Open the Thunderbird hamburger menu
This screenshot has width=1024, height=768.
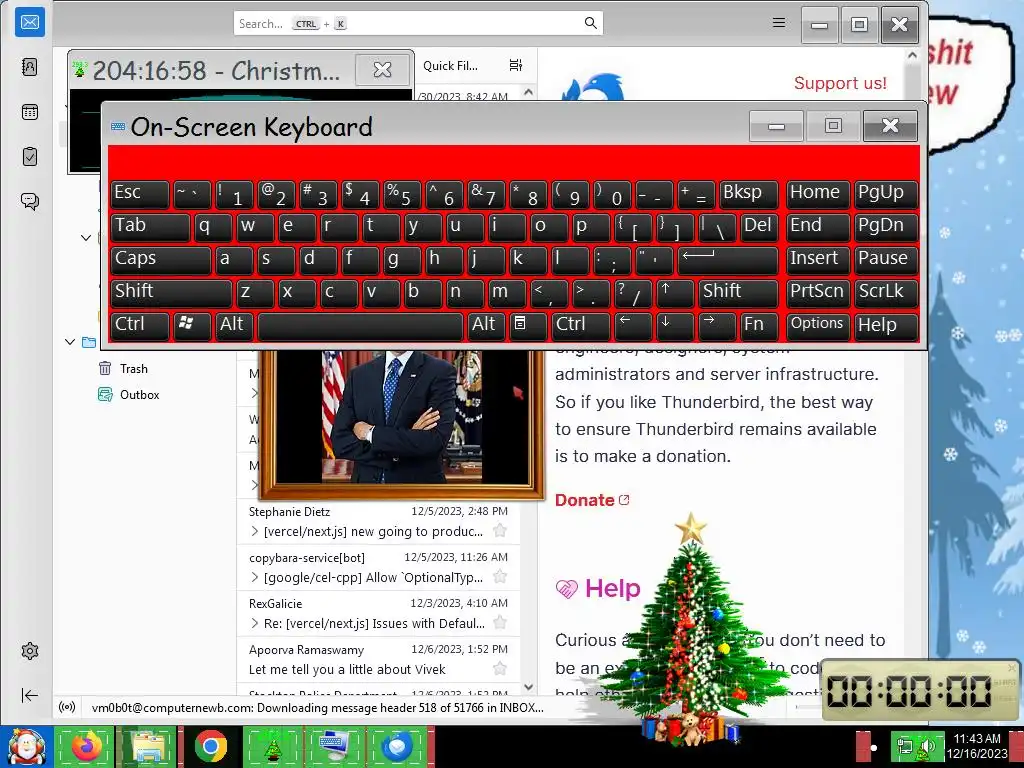pos(778,23)
